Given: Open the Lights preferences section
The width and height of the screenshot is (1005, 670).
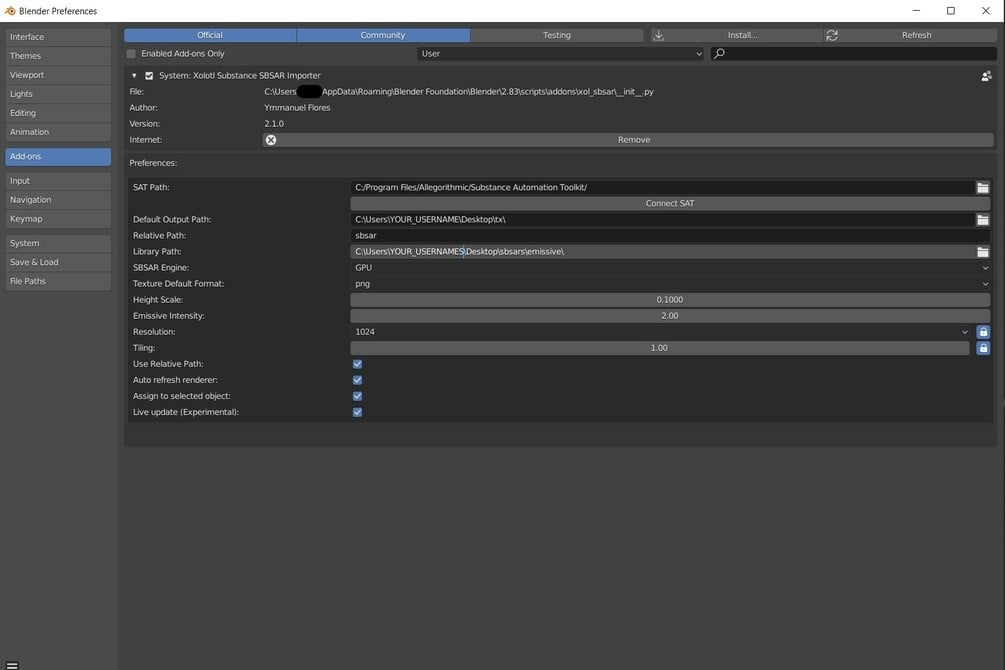Looking at the screenshot, I should pyautogui.click(x=58, y=94).
